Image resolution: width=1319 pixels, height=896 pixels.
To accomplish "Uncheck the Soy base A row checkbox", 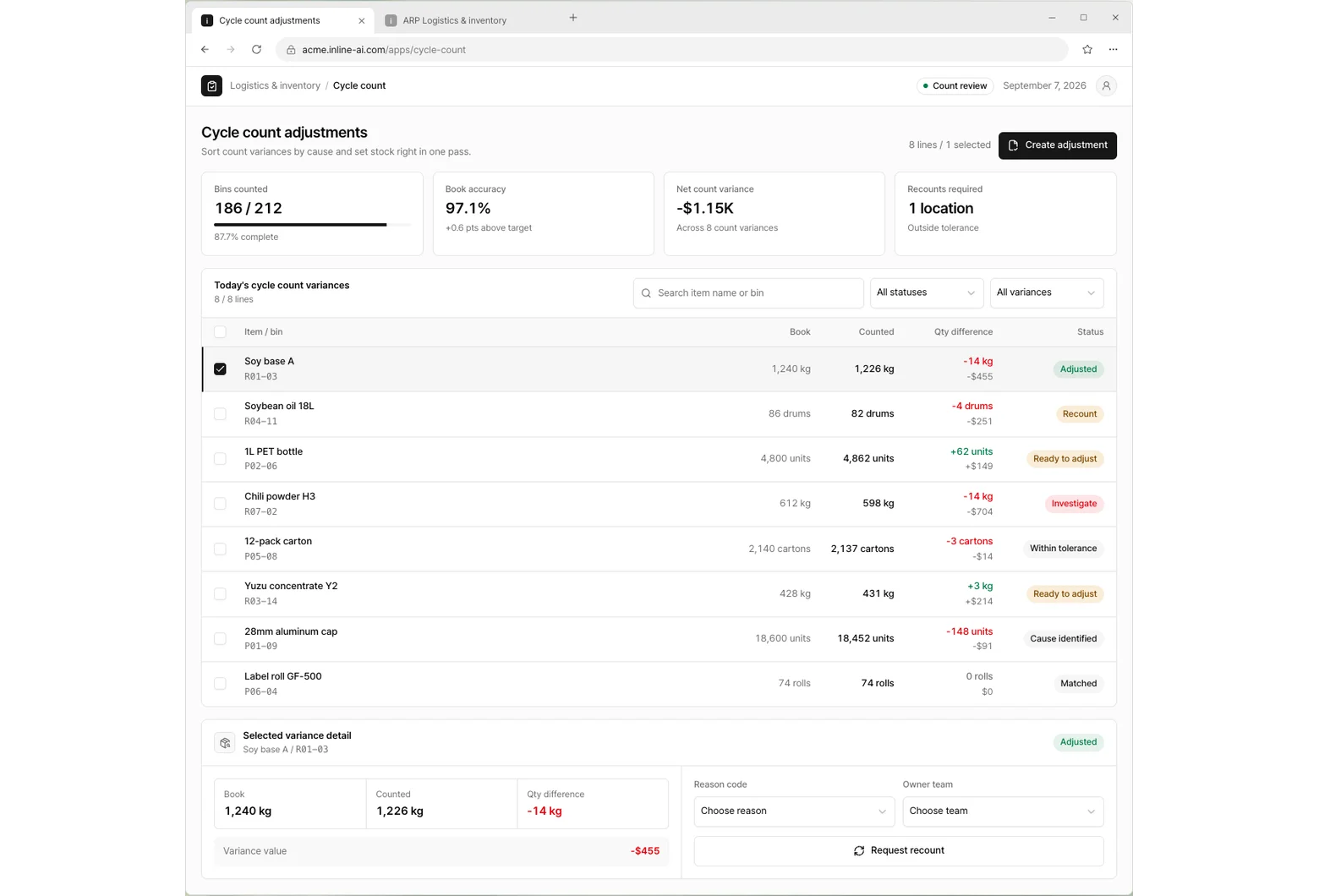I will click(x=220, y=369).
